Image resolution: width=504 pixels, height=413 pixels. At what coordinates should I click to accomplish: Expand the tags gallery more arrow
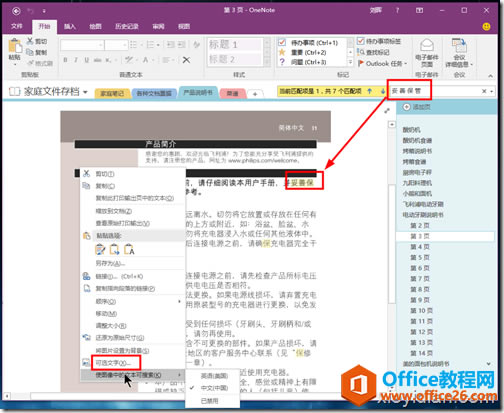(x=350, y=62)
